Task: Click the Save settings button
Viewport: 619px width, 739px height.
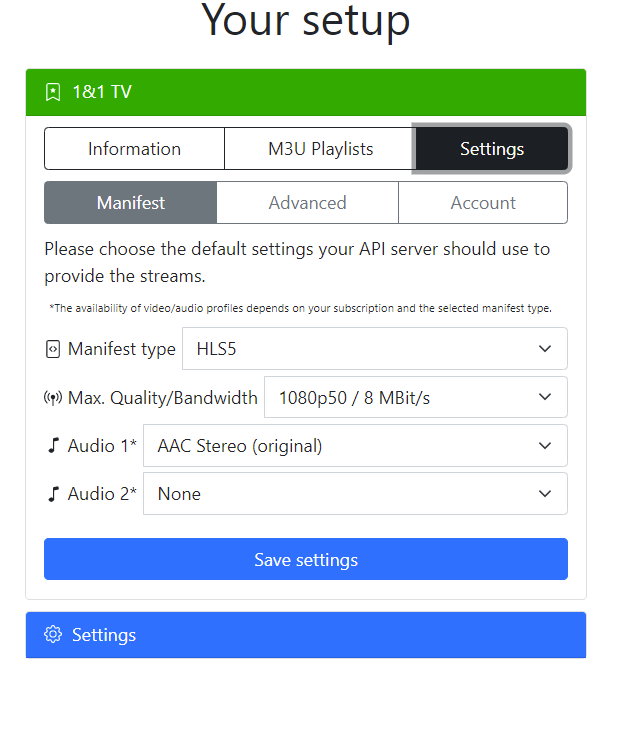Action: coord(306,559)
